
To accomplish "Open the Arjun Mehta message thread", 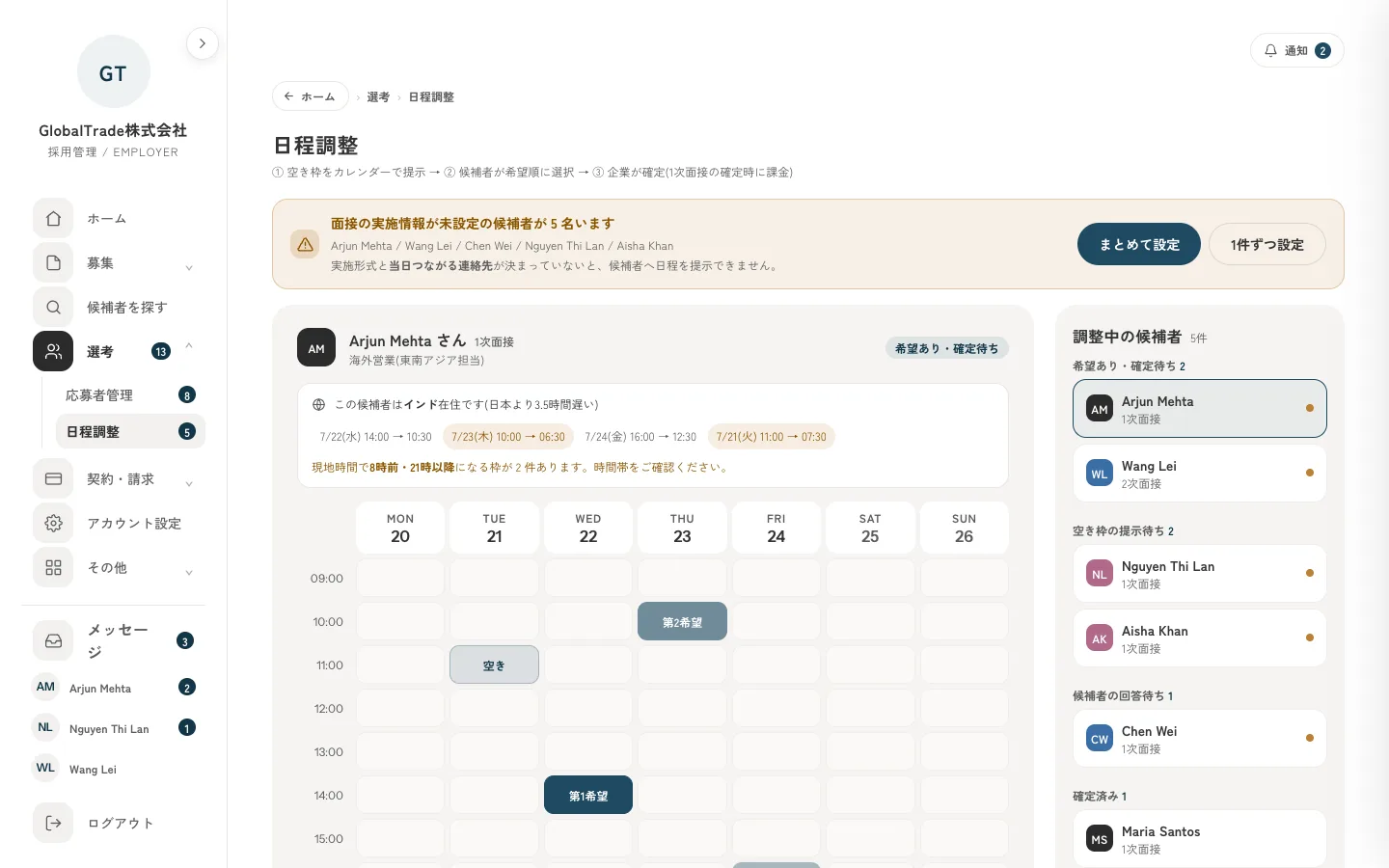I will (x=114, y=689).
